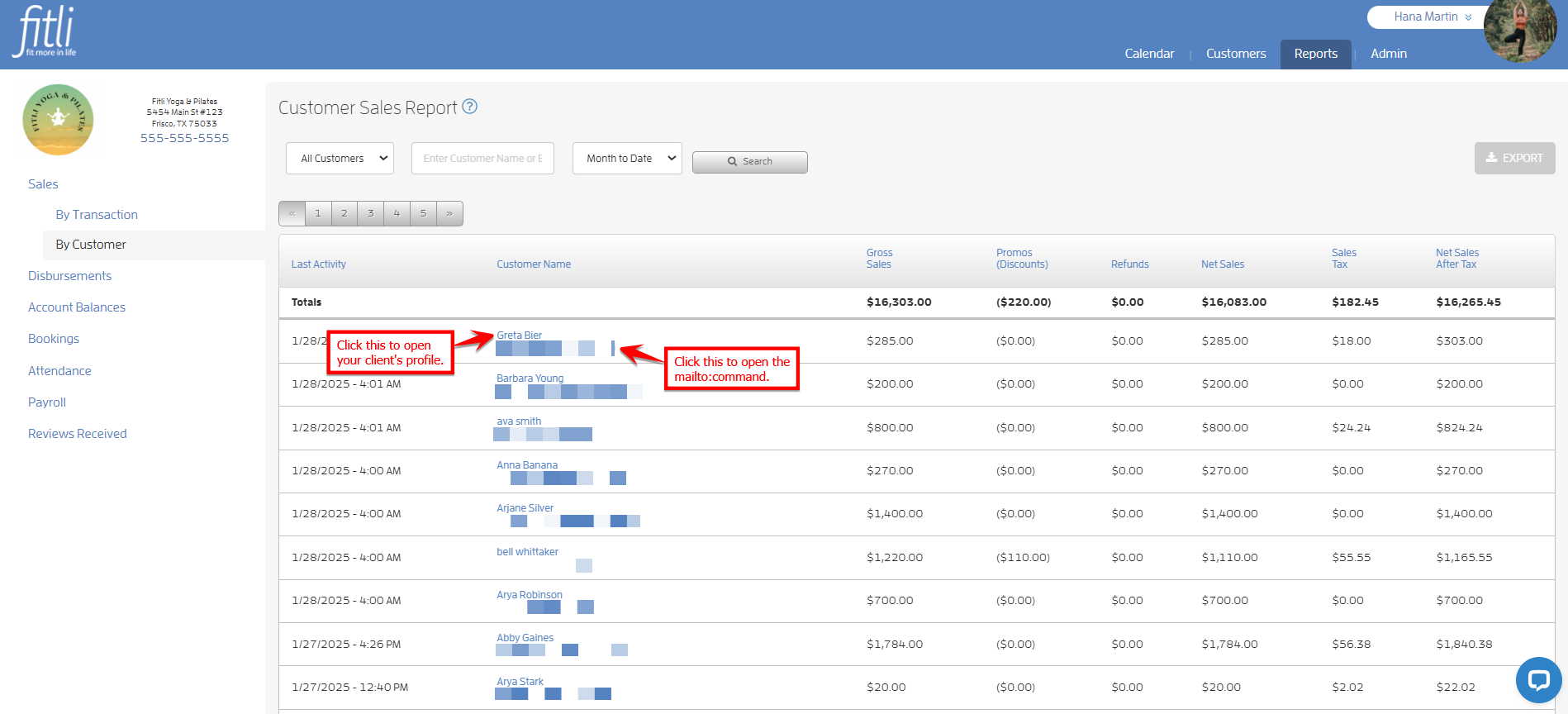
Task: Open Barbara Young's client profile
Action: tap(530, 378)
